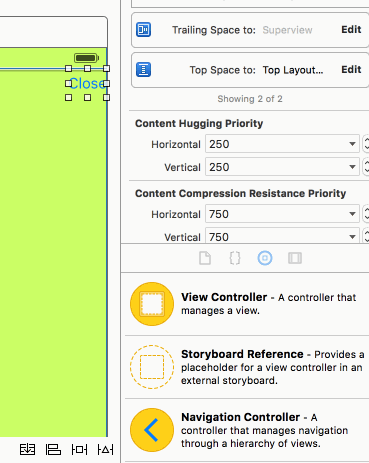Click the Storyboard Reference description text

pyautogui.click(x=273, y=367)
